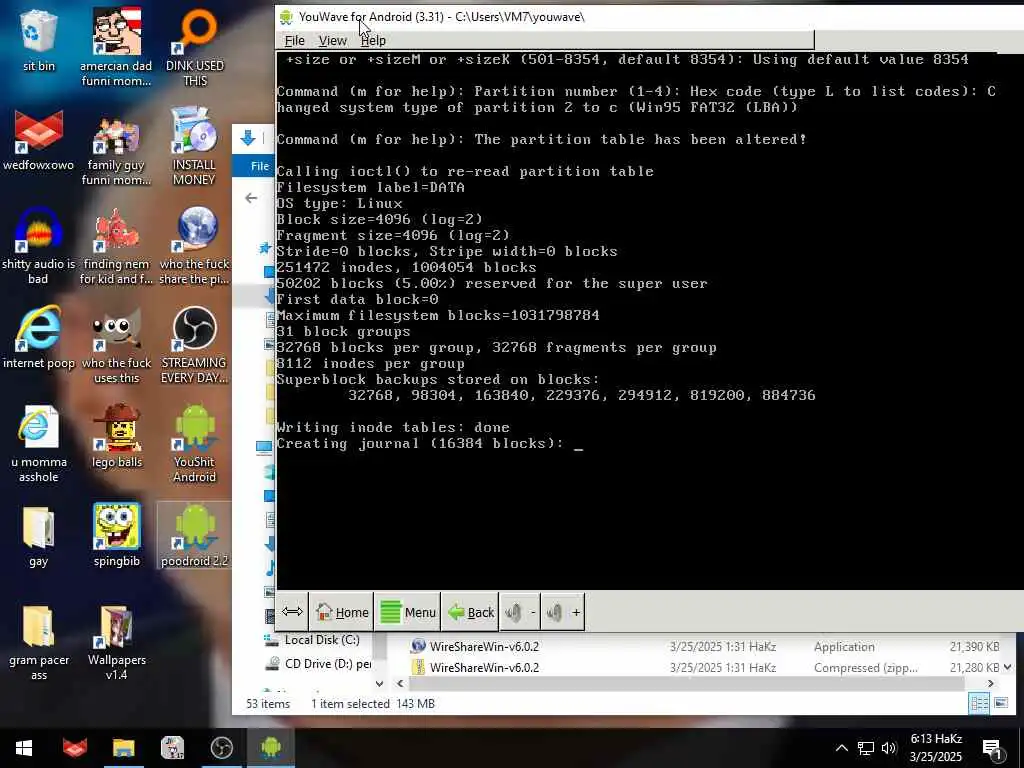Select the shitty audio is bad Audacity shortcut
Screen dimensions: 1024x768
coord(39,246)
